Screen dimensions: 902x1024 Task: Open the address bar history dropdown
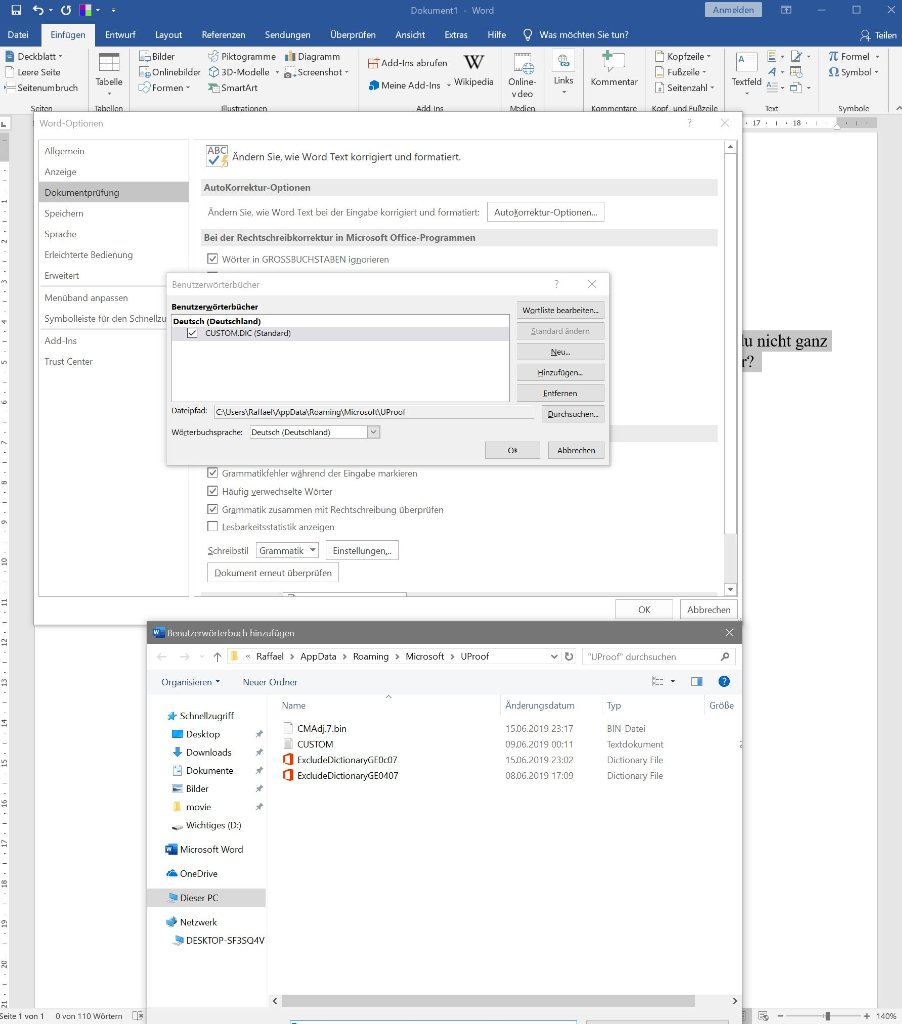click(554, 656)
